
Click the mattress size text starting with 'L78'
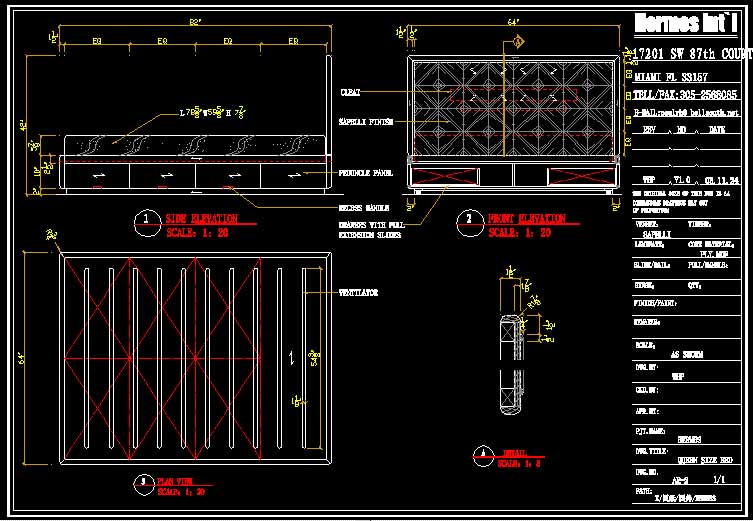[x=213, y=113]
